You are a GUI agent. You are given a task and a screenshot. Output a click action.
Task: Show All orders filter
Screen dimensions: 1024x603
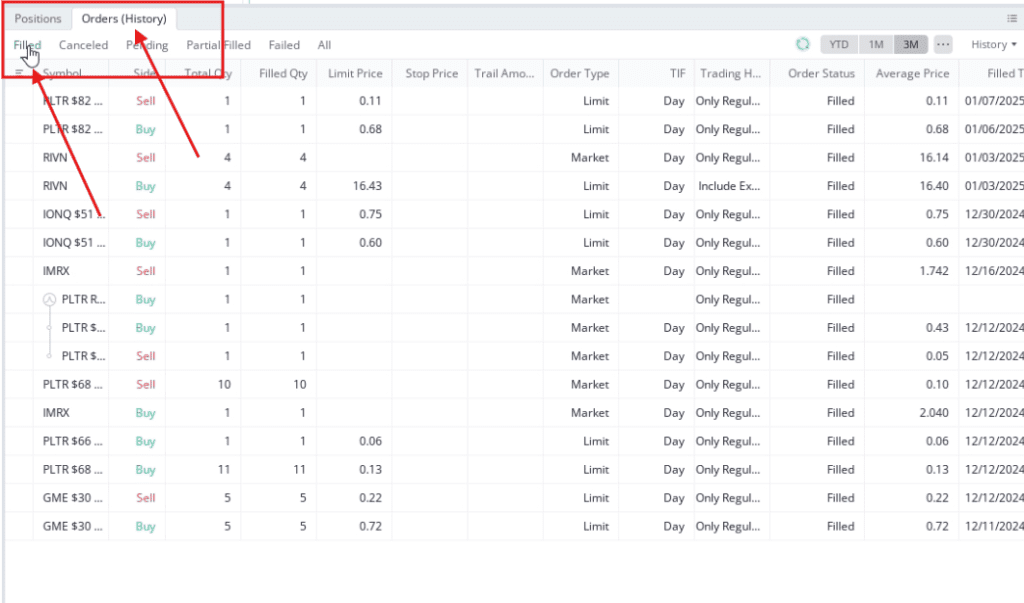point(324,45)
